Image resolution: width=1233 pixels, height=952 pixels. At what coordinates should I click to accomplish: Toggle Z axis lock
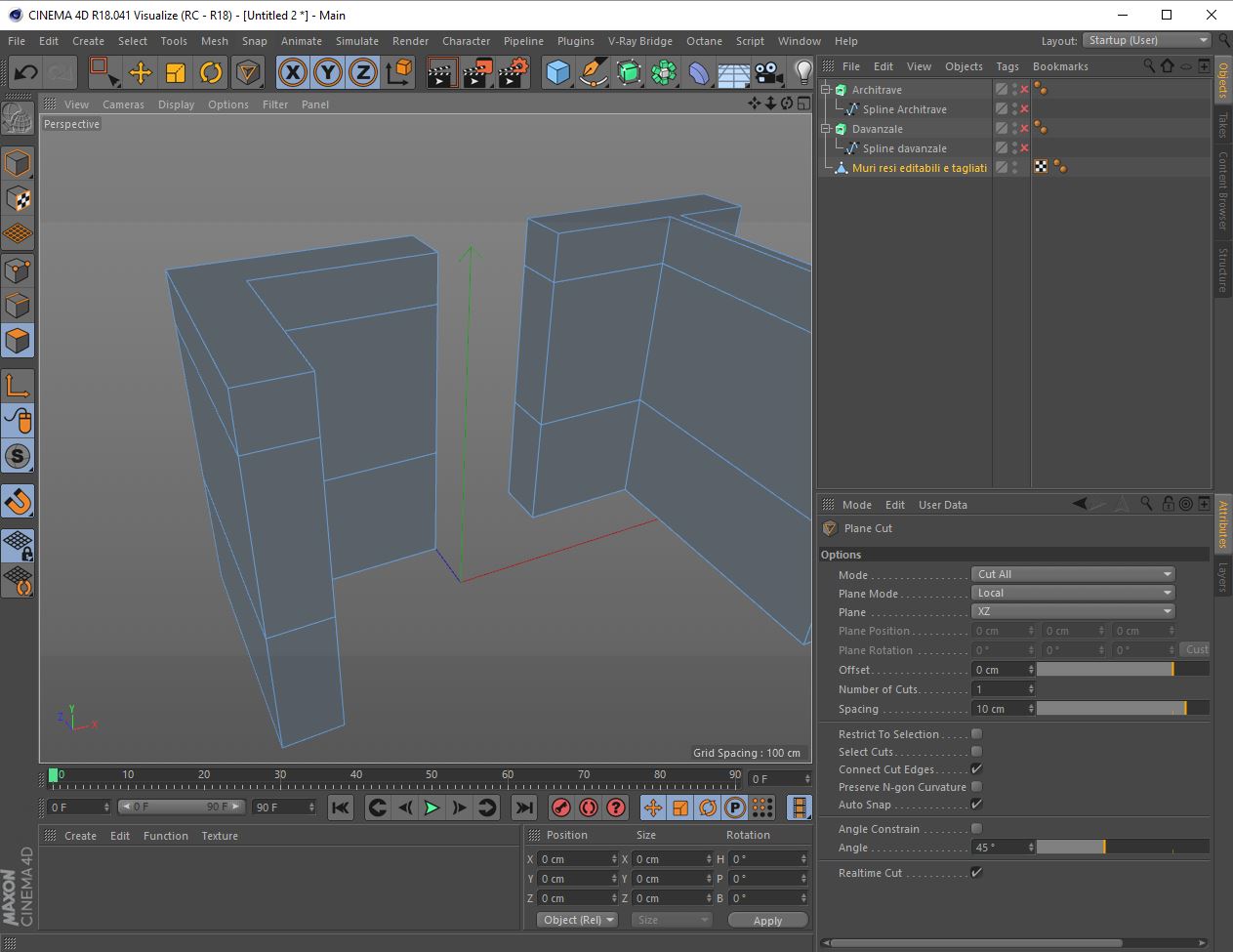point(362,72)
